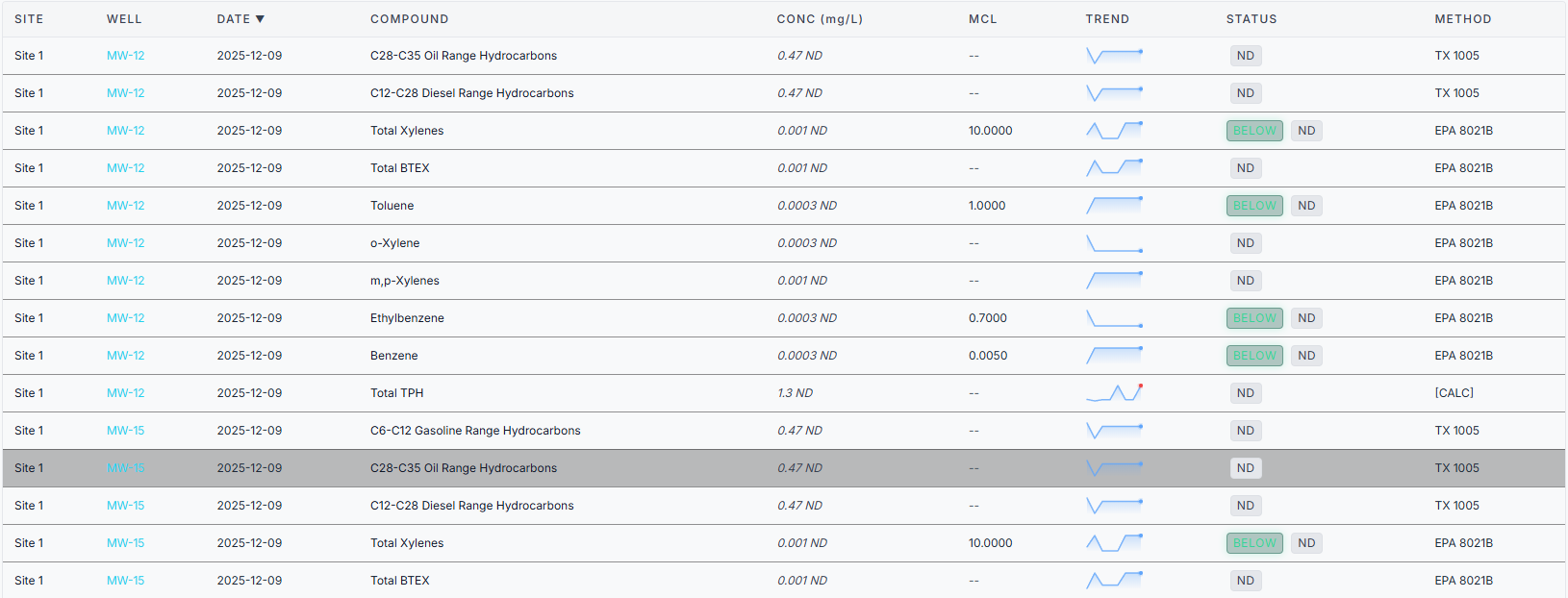
Task: Sort by CONC (mg/L) column header
Action: click(820, 19)
